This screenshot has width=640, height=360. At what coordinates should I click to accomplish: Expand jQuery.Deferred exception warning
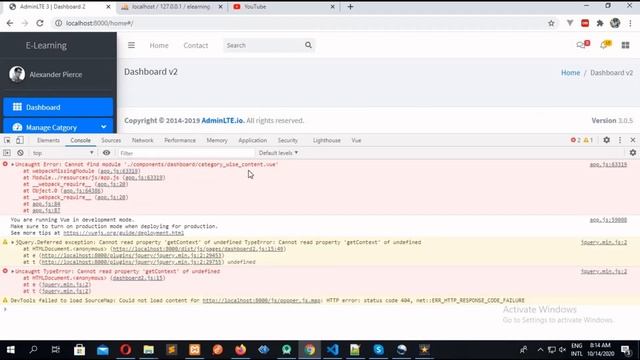pos(12,242)
